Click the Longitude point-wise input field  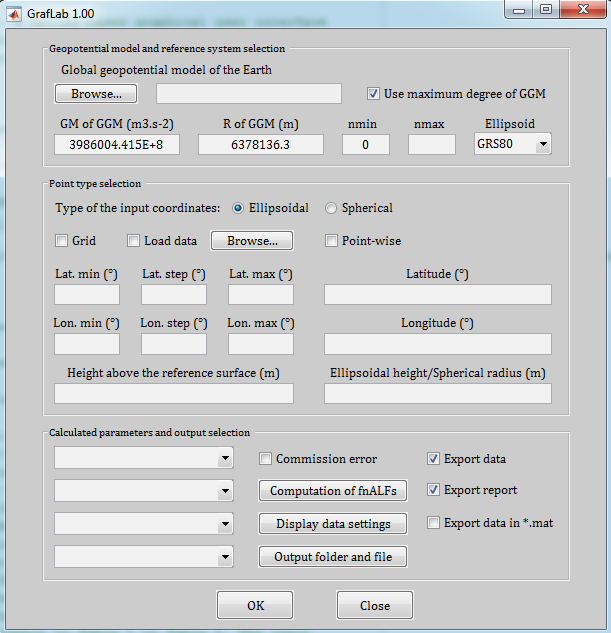(x=438, y=344)
